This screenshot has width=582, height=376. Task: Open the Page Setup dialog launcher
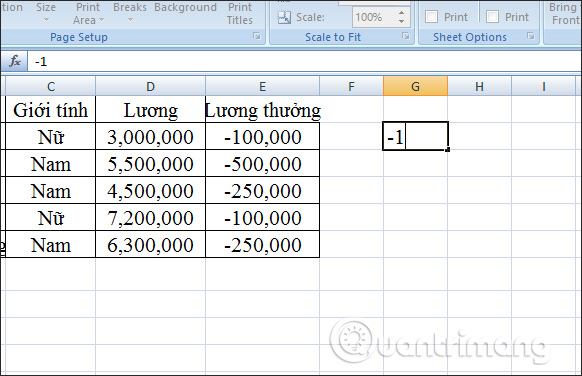pyautogui.click(x=257, y=36)
